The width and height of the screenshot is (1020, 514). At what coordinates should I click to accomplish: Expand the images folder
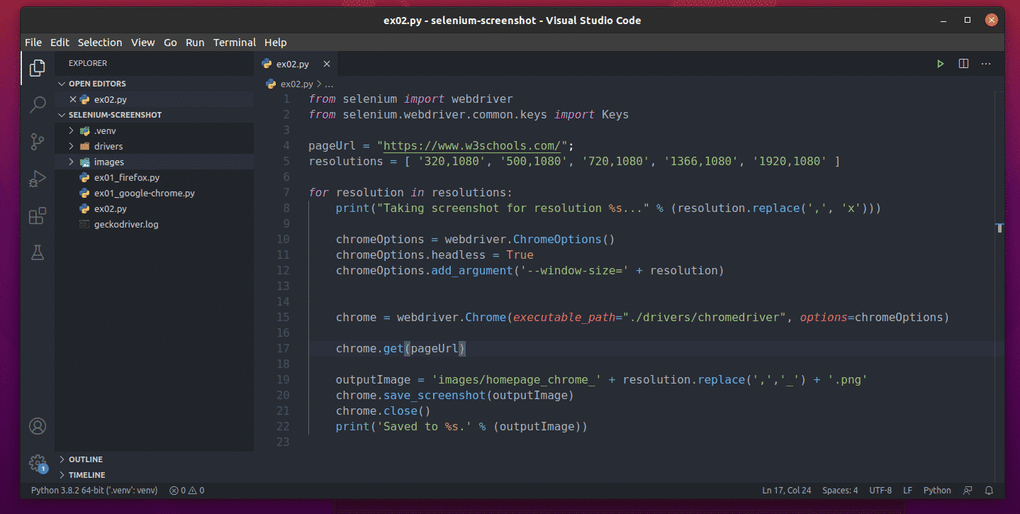(x=71, y=162)
